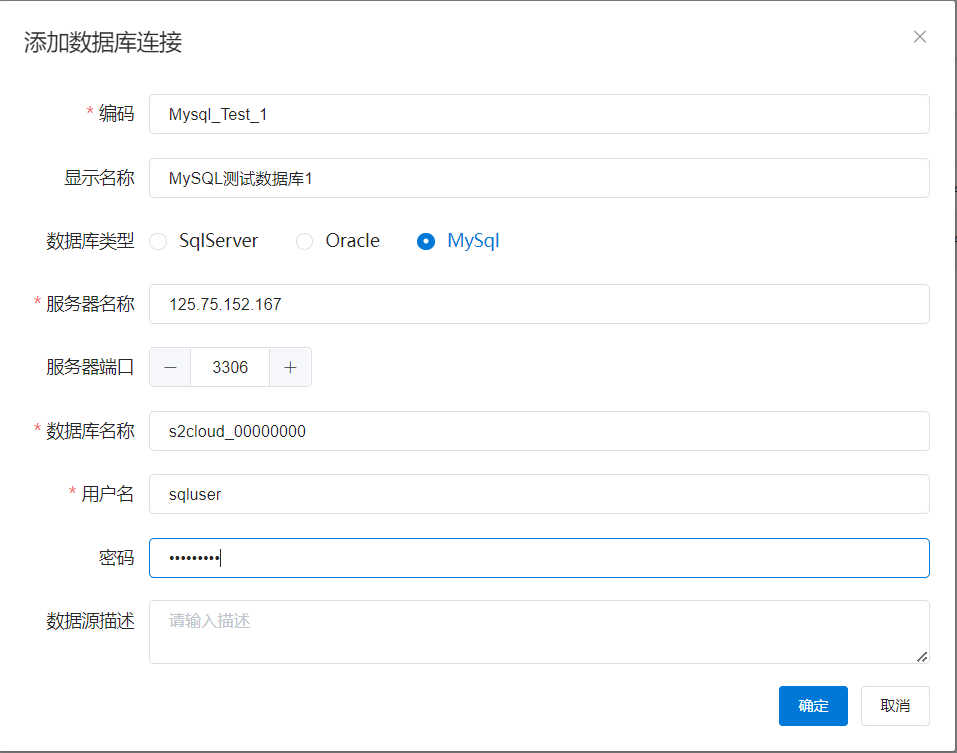Click the 服务器端口 label text
This screenshot has height=753, width=957.
[90, 367]
